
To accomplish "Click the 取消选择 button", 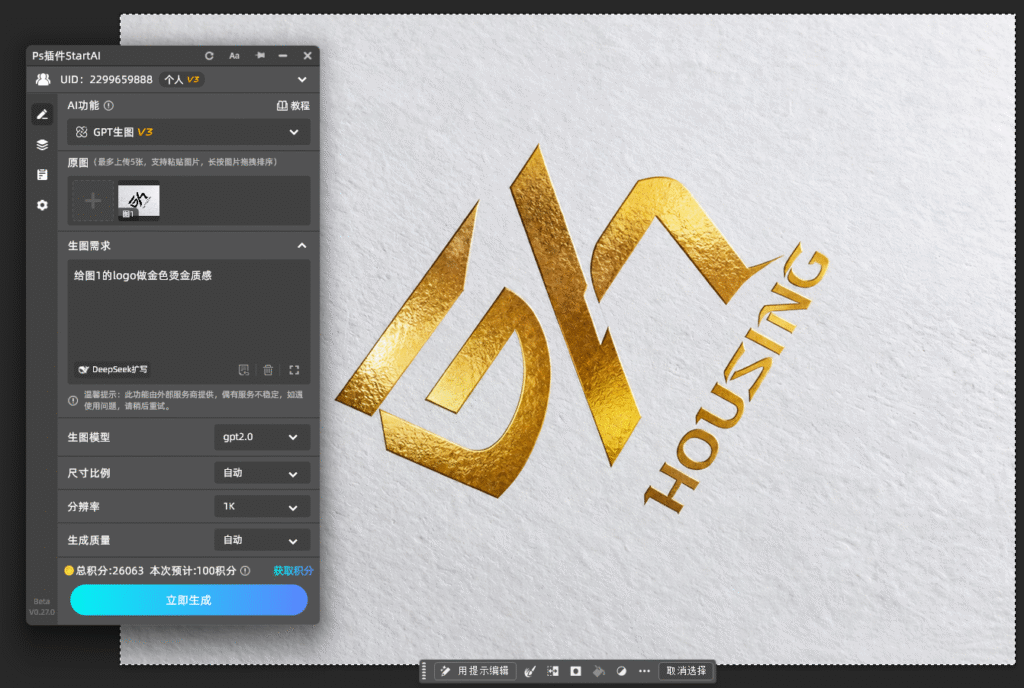I will coord(686,671).
